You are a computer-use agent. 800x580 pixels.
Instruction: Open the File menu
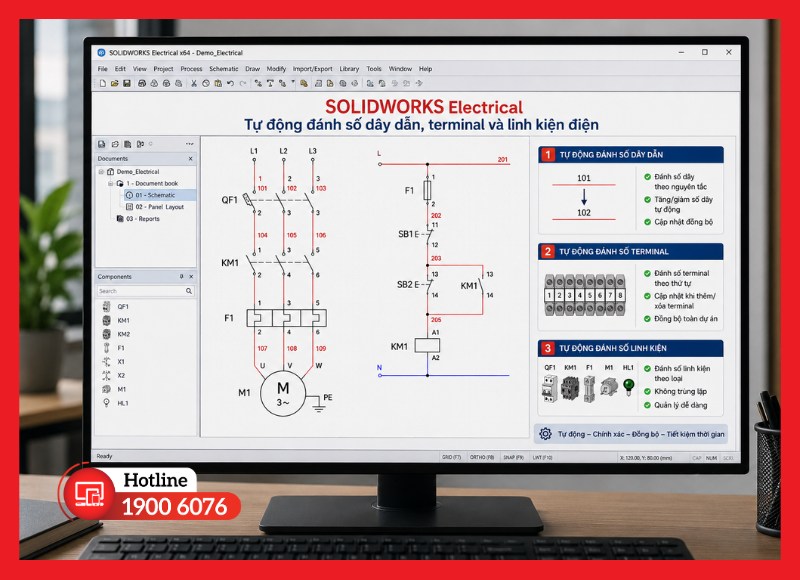click(x=103, y=69)
